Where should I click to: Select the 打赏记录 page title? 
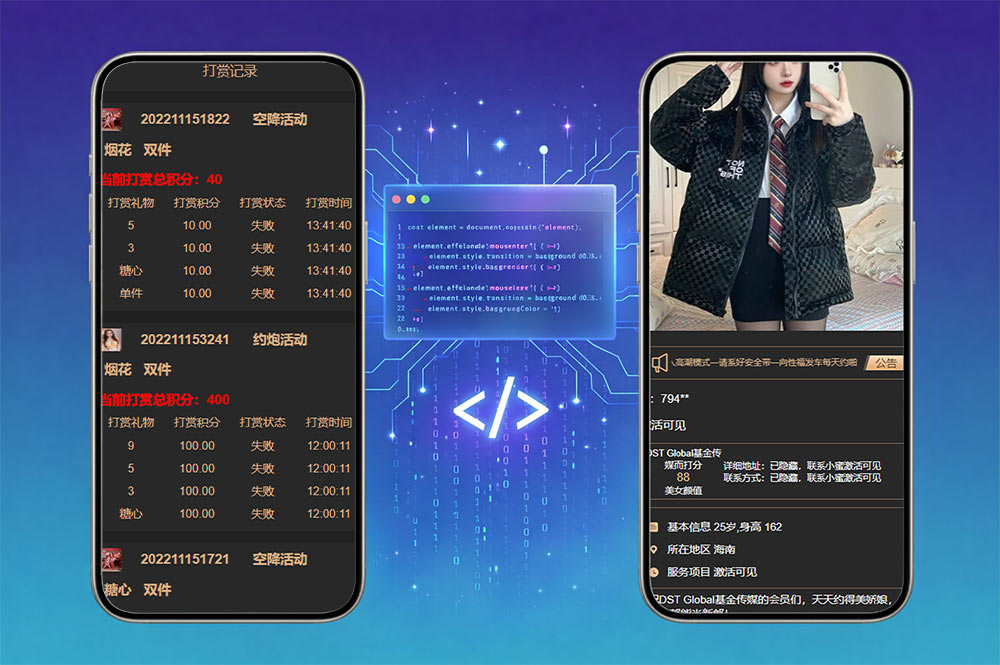pos(230,71)
